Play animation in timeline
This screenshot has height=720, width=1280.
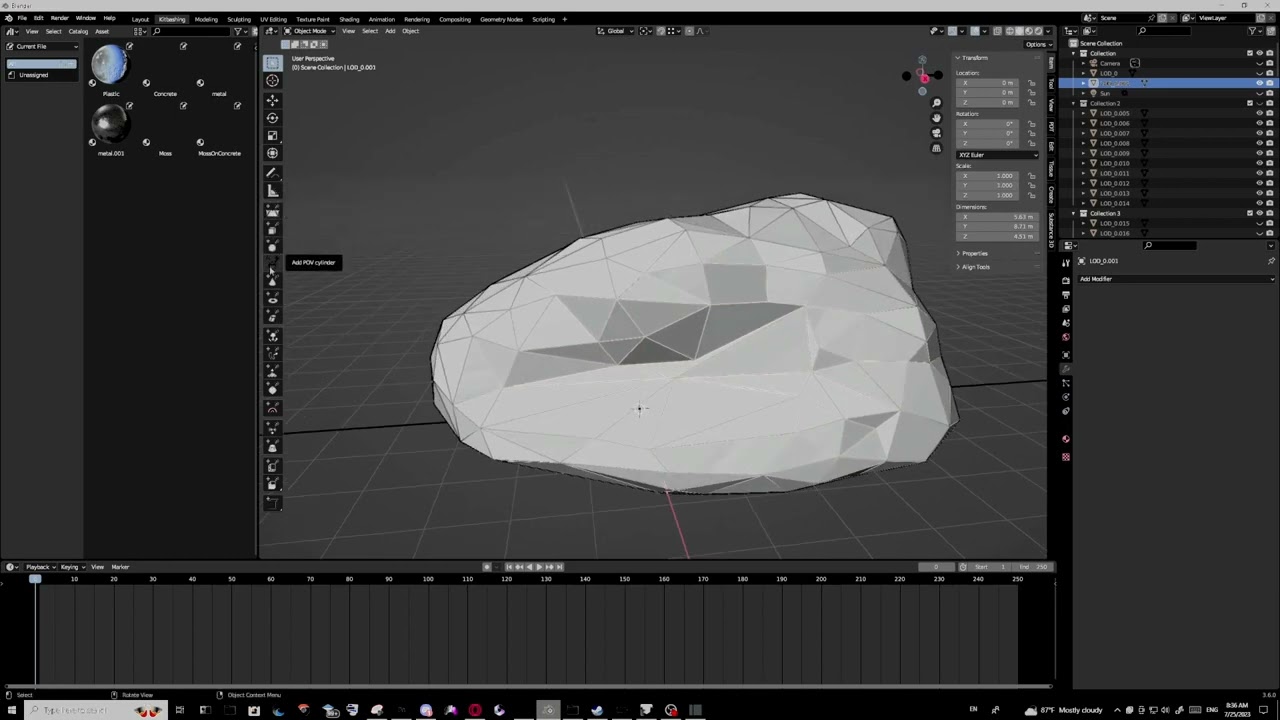(539, 567)
